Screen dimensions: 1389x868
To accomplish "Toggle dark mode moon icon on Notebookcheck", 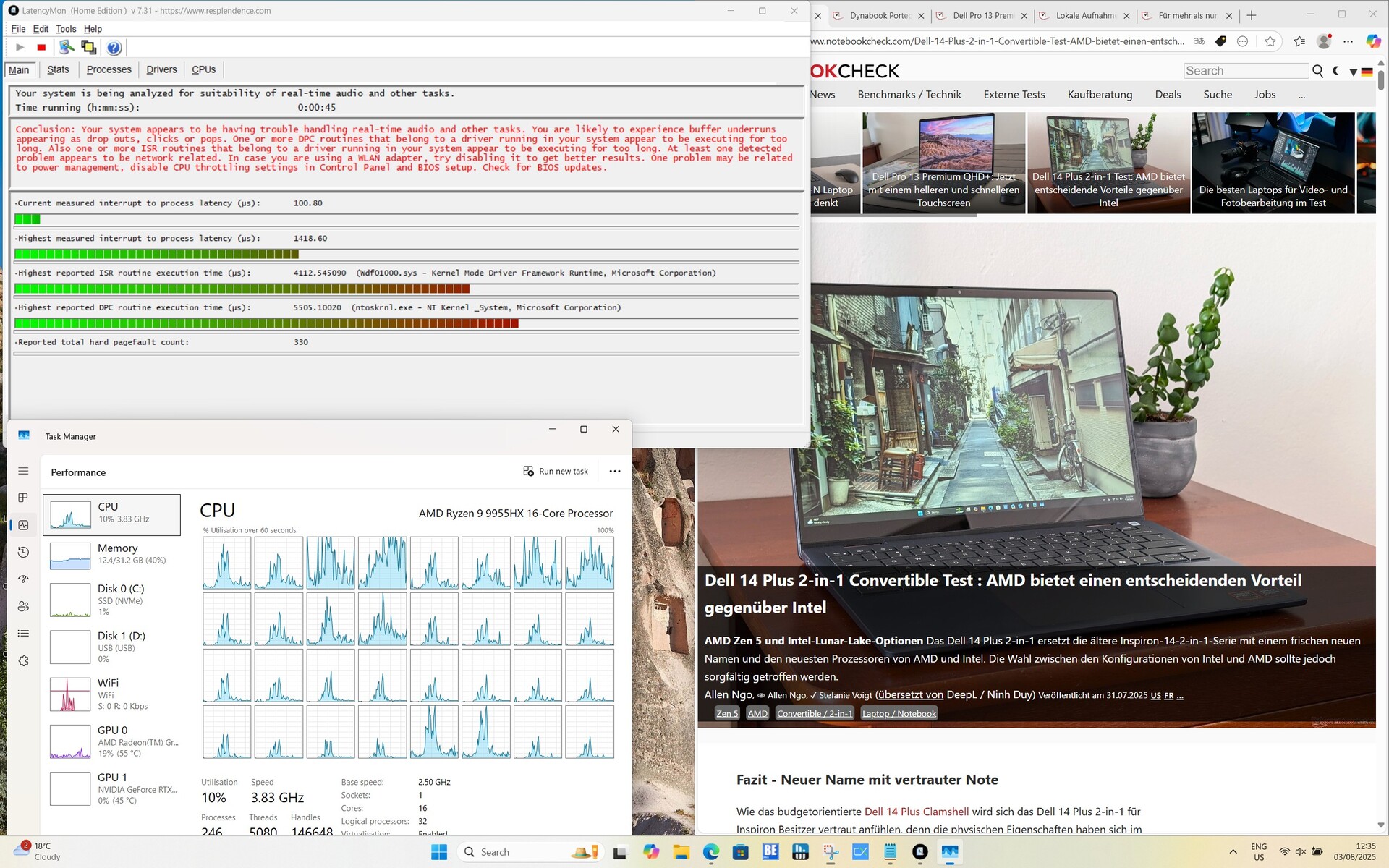I will [x=1335, y=71].
